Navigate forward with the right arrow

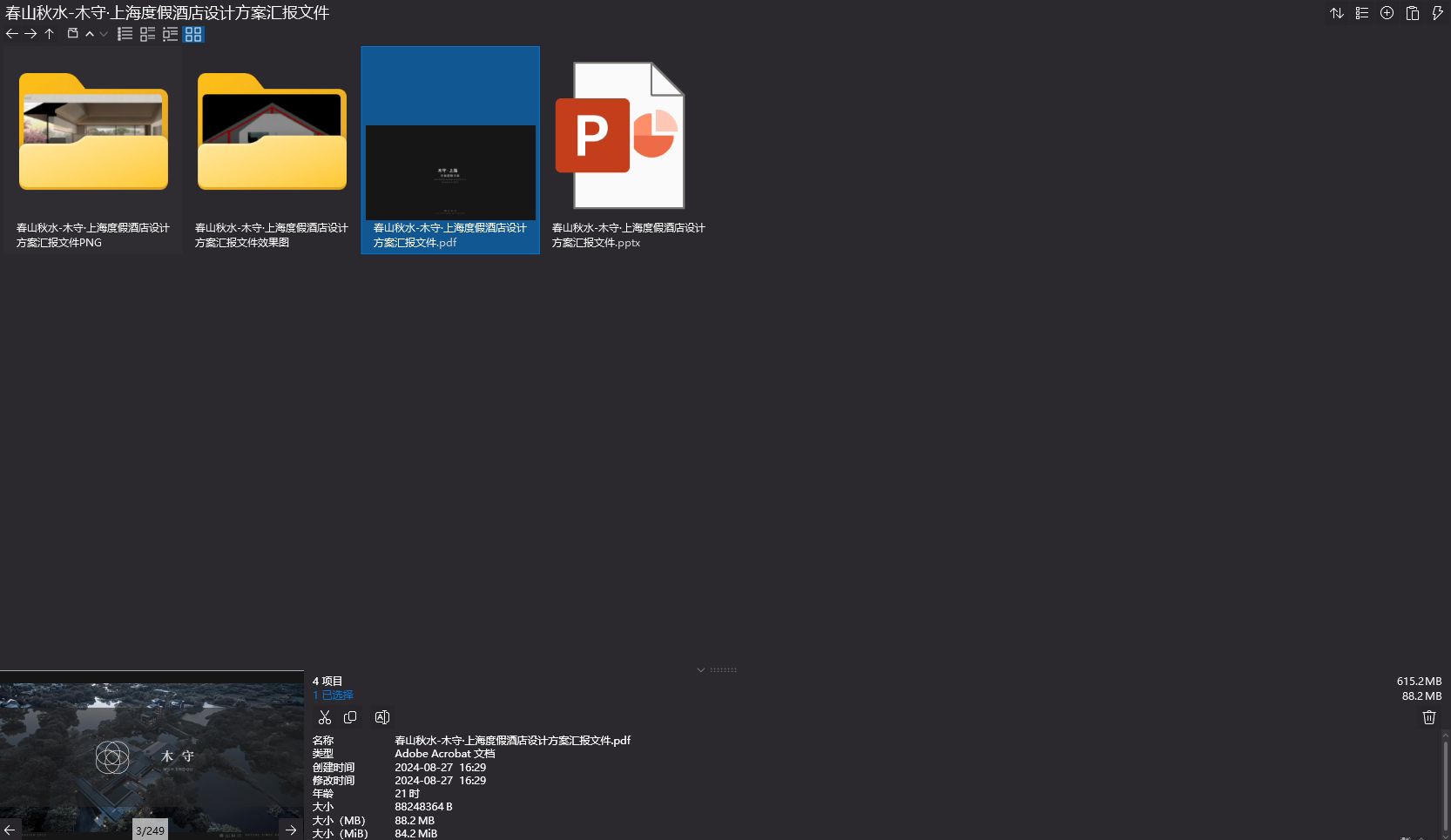(30, 34)
